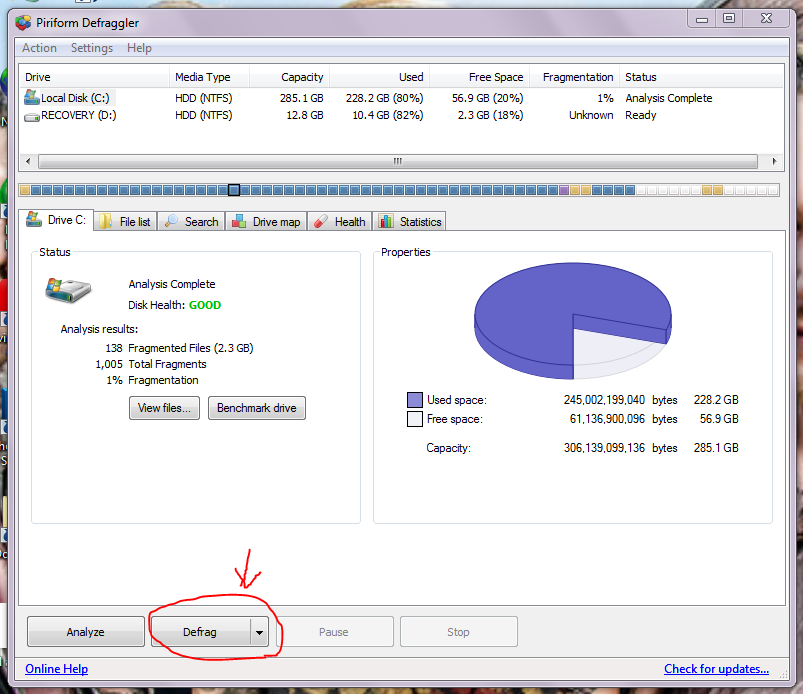This screenshot has width=803, height=694.
Task: Click the '2.3 GB (18%)' free space cell
Action: tap(491, 116)
